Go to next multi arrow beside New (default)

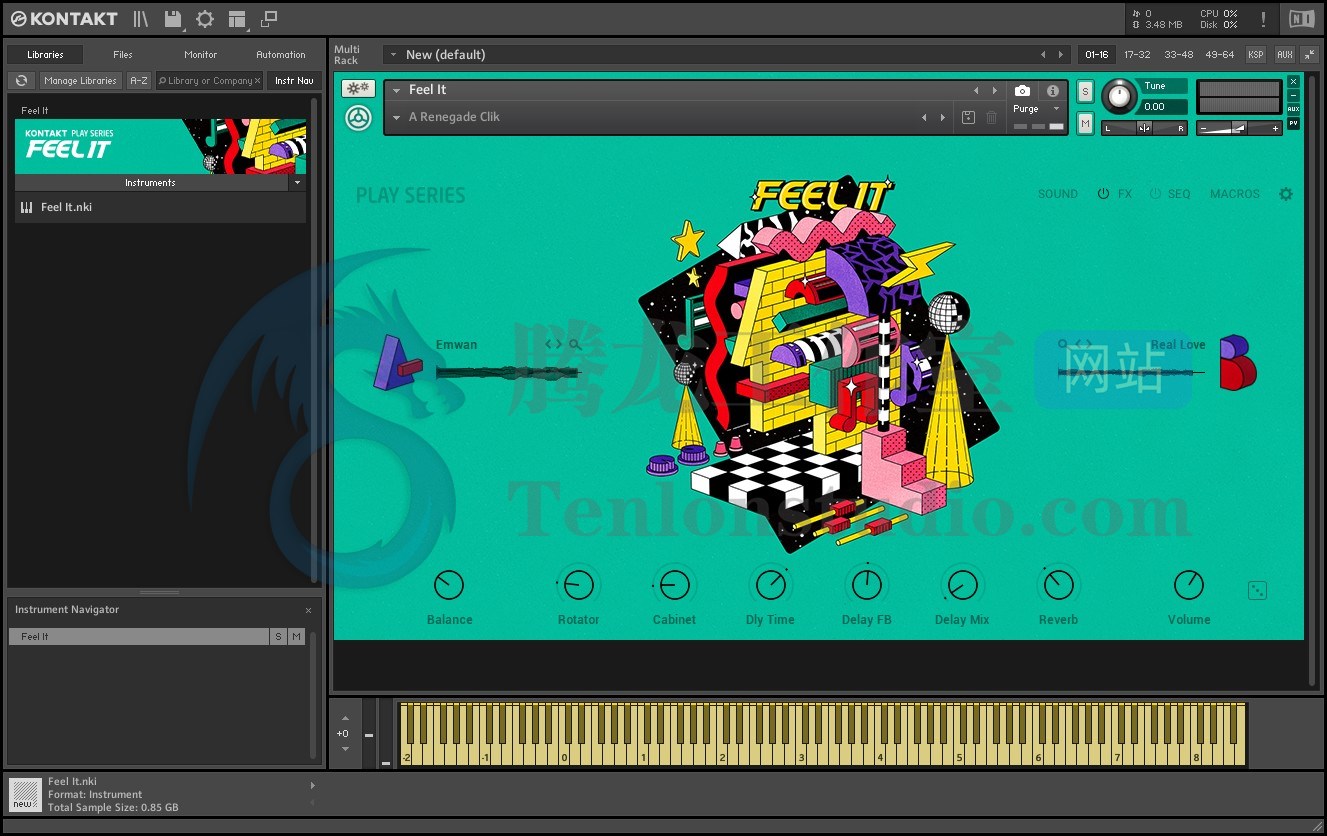[x=1061, y=55]
